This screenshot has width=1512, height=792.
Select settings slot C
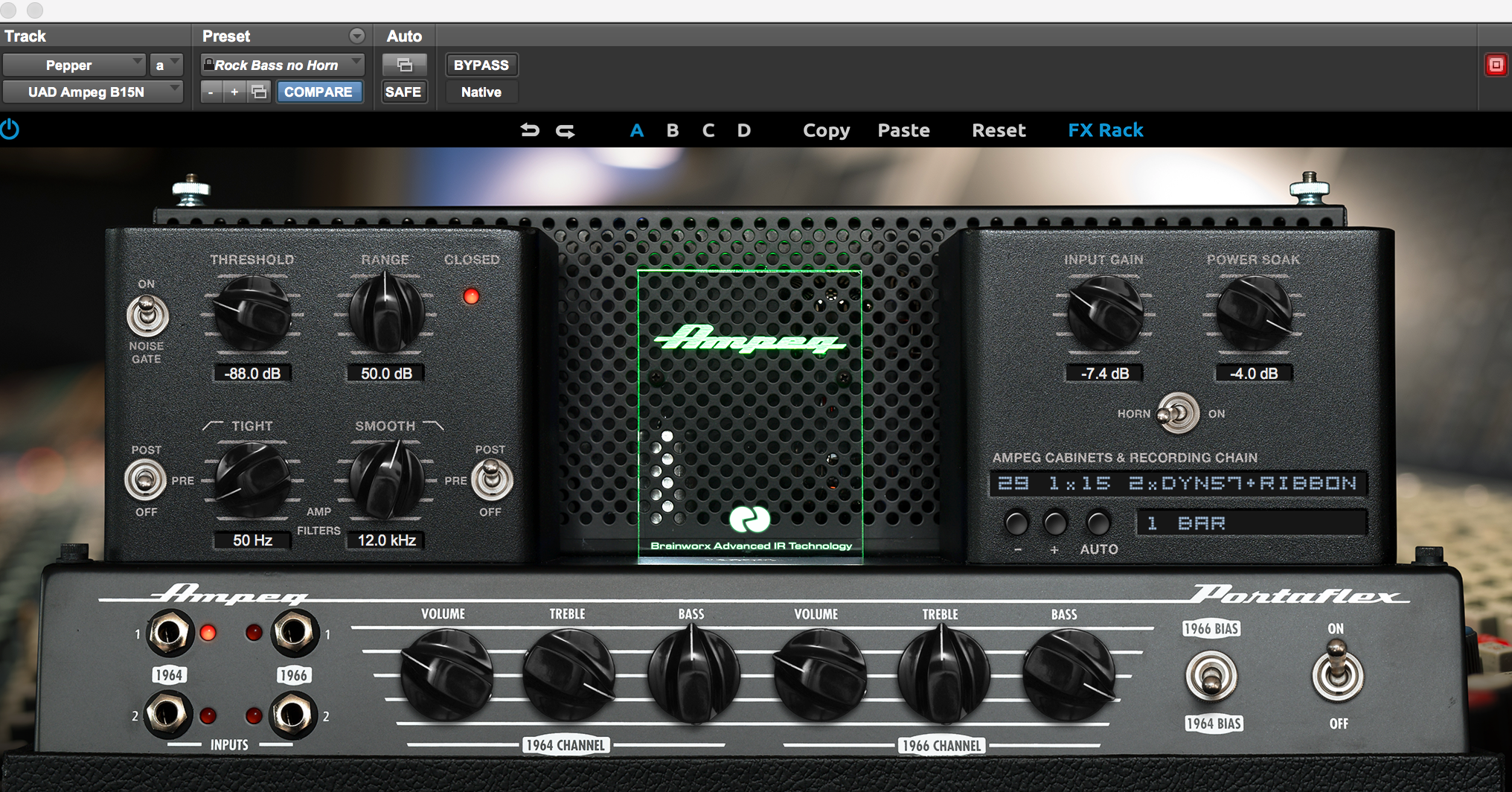(708, 130)
